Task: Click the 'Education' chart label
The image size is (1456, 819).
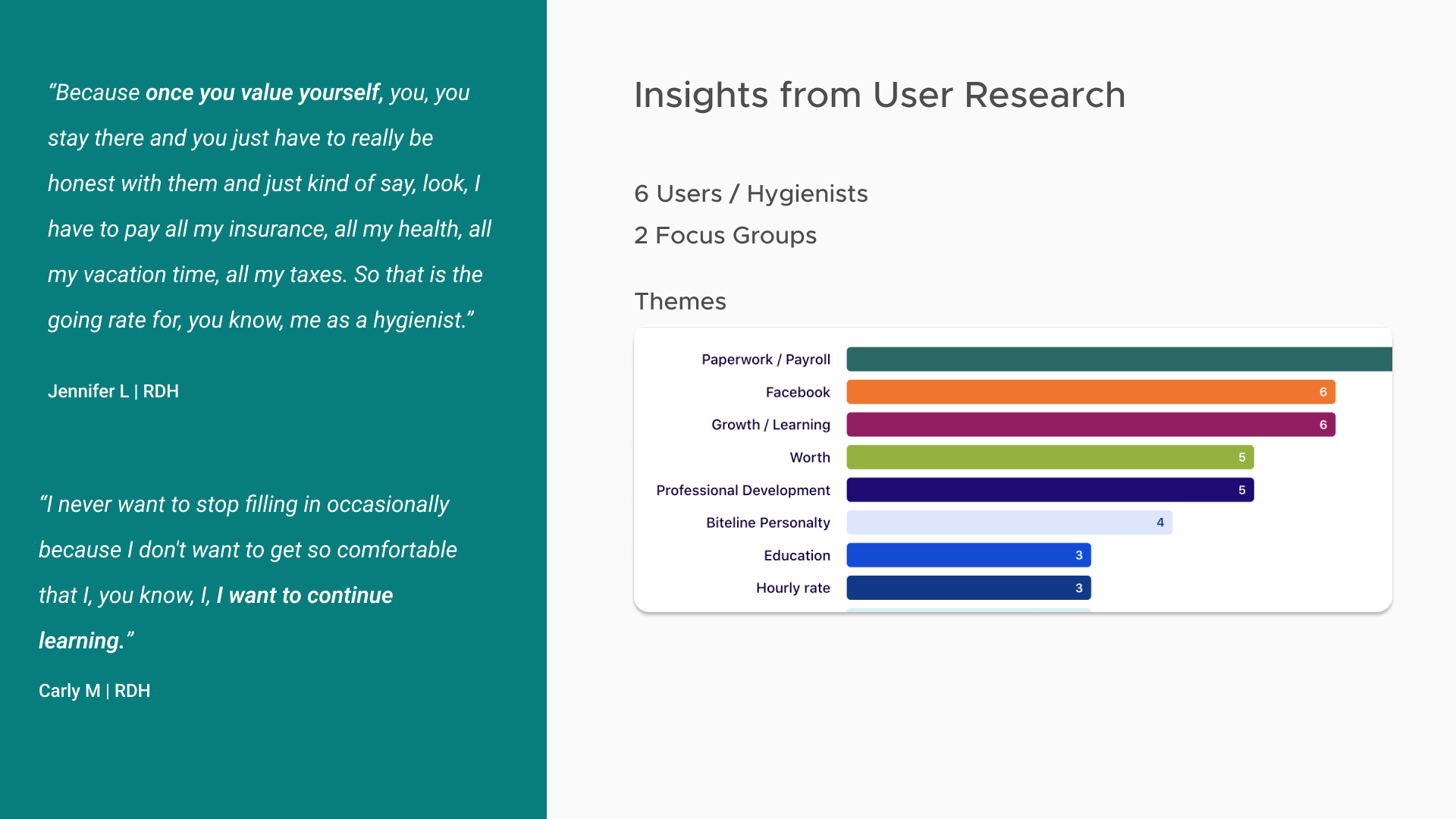Action: [x=797, y=555]
